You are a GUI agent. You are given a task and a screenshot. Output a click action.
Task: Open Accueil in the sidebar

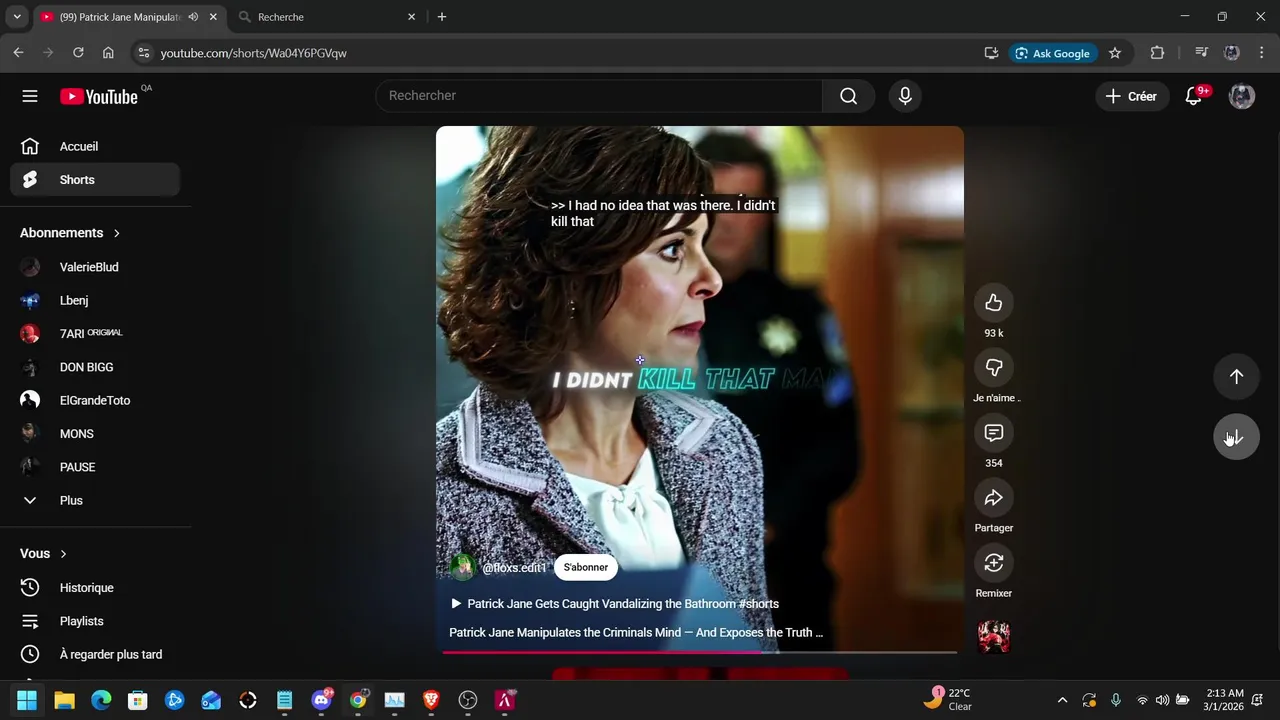(x=95, y=147)
